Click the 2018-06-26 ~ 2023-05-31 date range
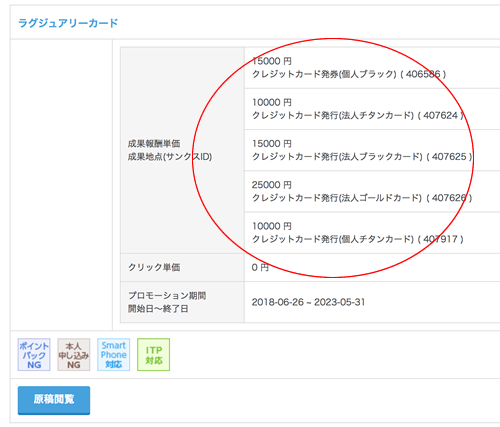 tap(308, 302)
